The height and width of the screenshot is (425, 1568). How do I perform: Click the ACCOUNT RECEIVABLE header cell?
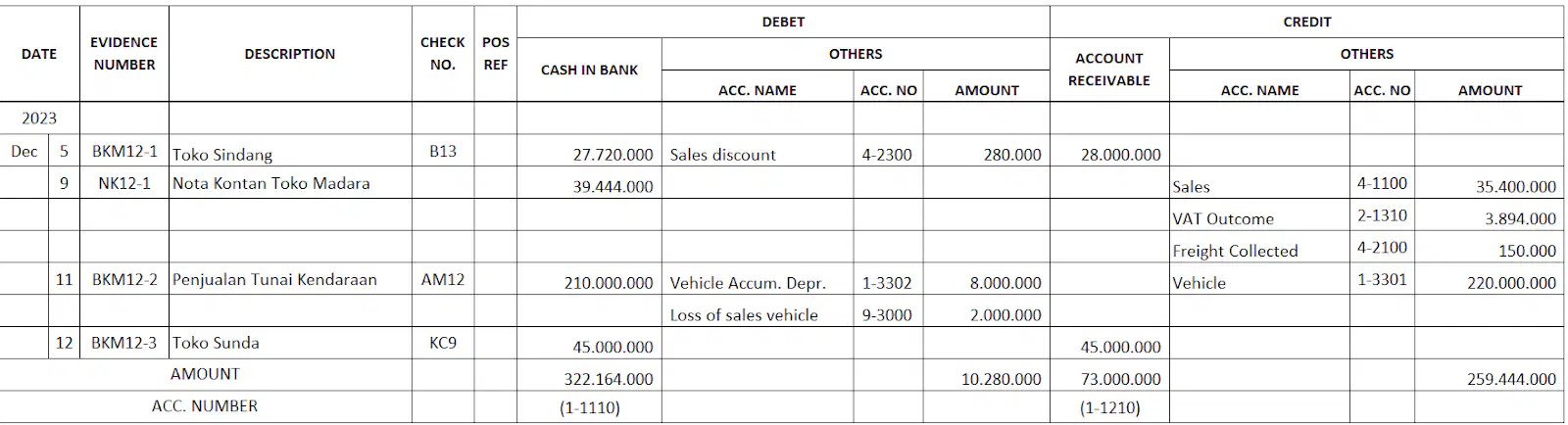(1109, 70)
